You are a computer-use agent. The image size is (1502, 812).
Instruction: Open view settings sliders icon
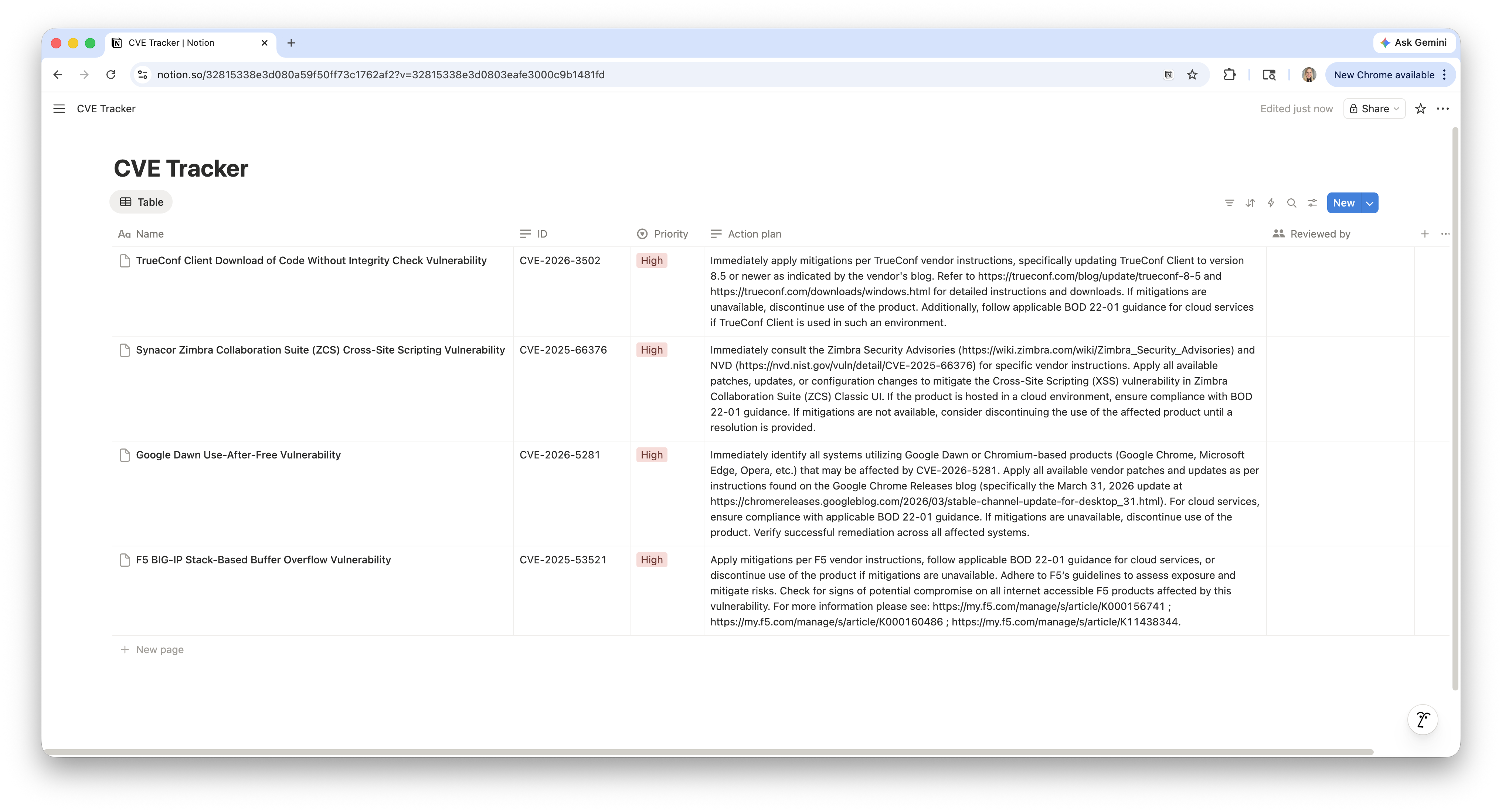(1312, 203)
